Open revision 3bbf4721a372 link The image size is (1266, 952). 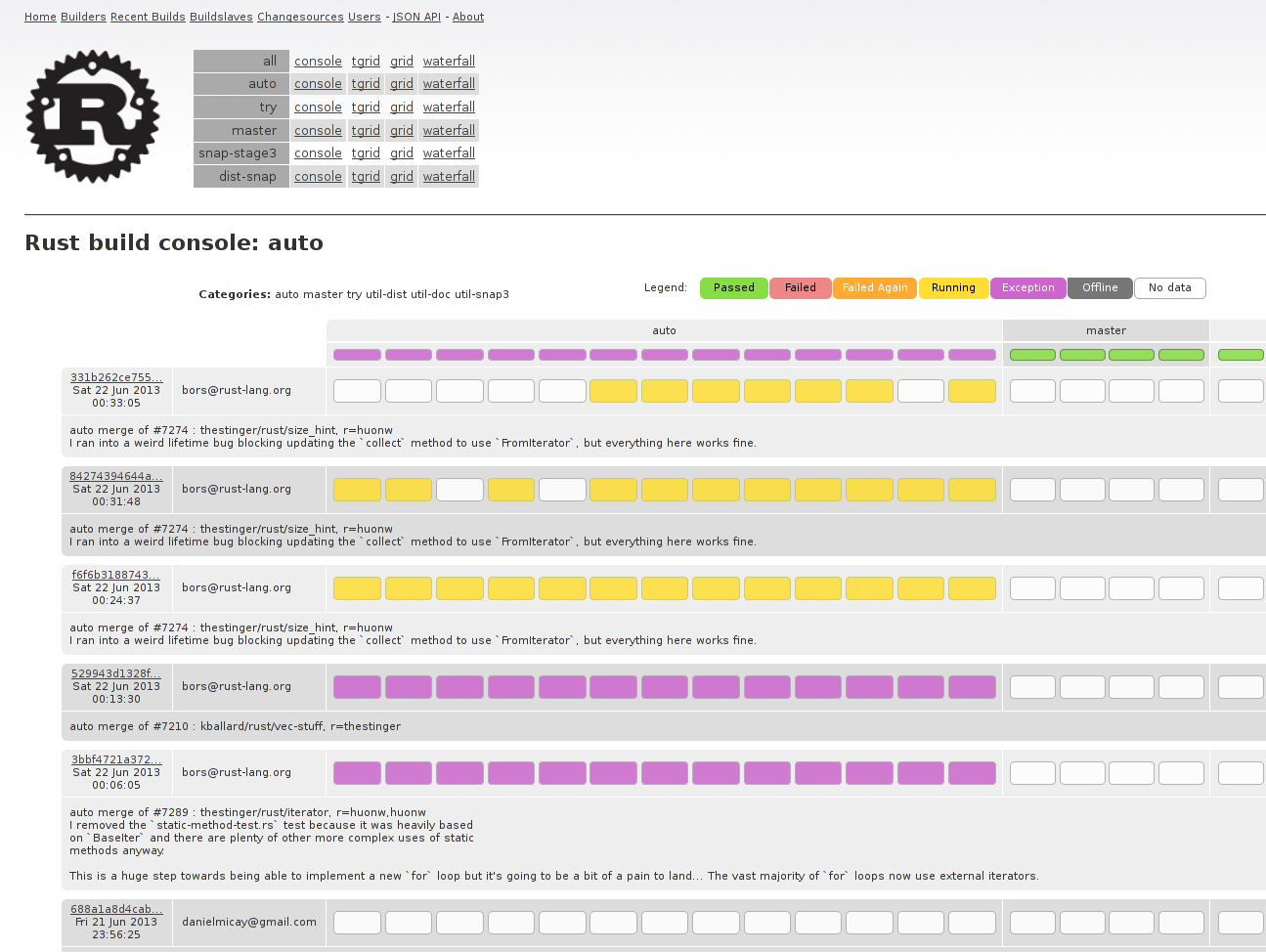[116, 759]
